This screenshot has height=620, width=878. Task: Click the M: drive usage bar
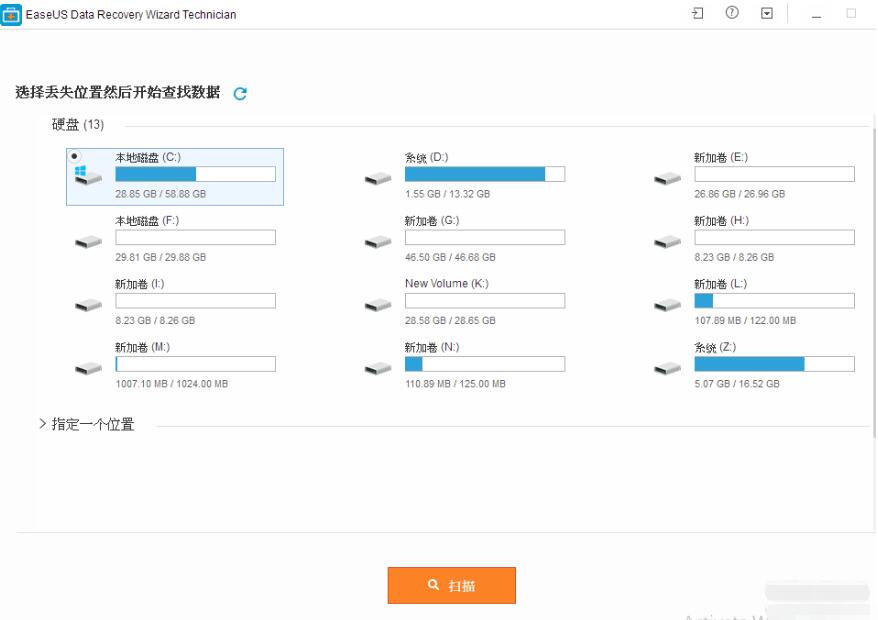195,364
